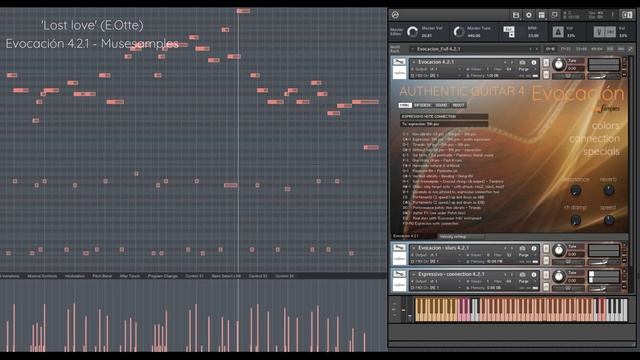The width and height of the screenshot is (640, 360).
Task: Toggle the mute button of Expressivo - connection 4.2.1
Action: [546, 287]
